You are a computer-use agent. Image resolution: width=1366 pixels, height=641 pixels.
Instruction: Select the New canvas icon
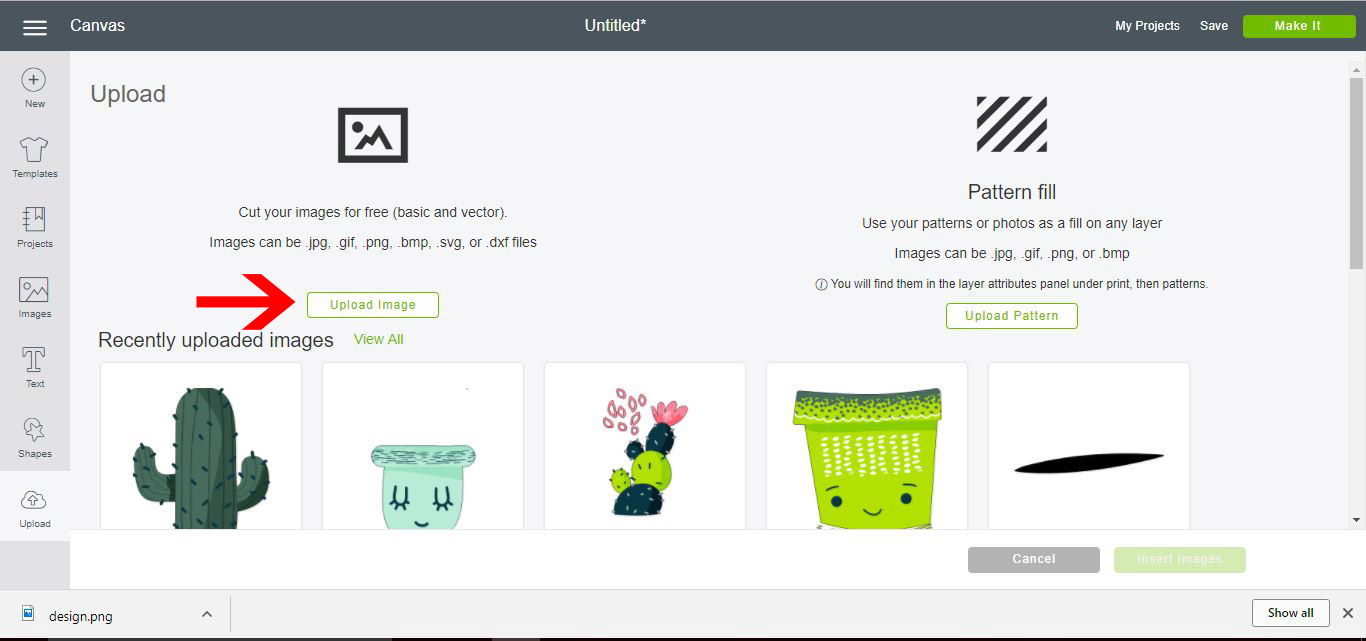34,88
